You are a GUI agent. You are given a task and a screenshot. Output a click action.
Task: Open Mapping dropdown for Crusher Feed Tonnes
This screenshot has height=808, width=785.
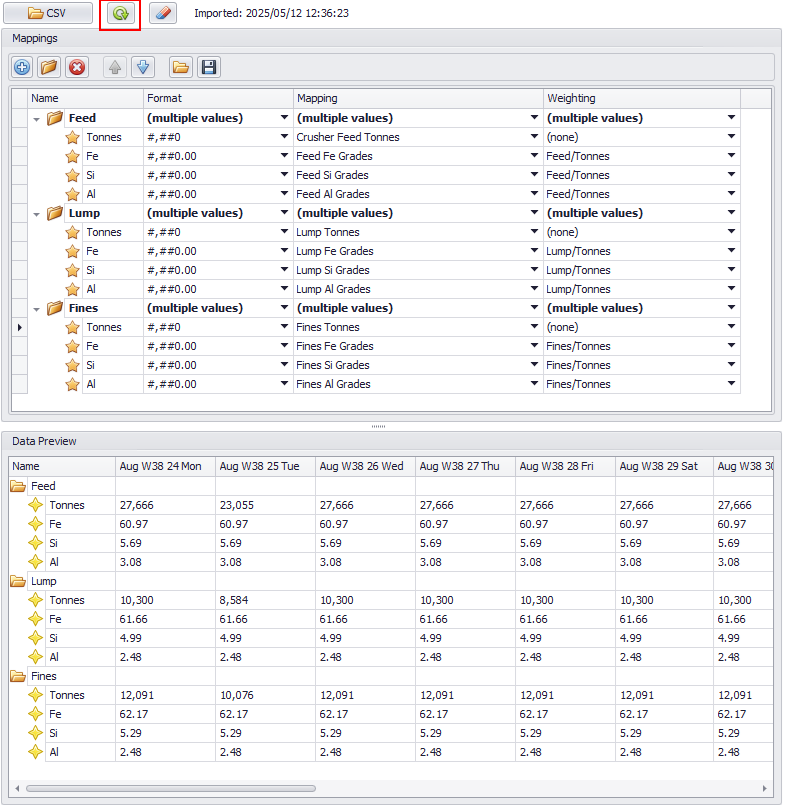click(x=535, y=137)
